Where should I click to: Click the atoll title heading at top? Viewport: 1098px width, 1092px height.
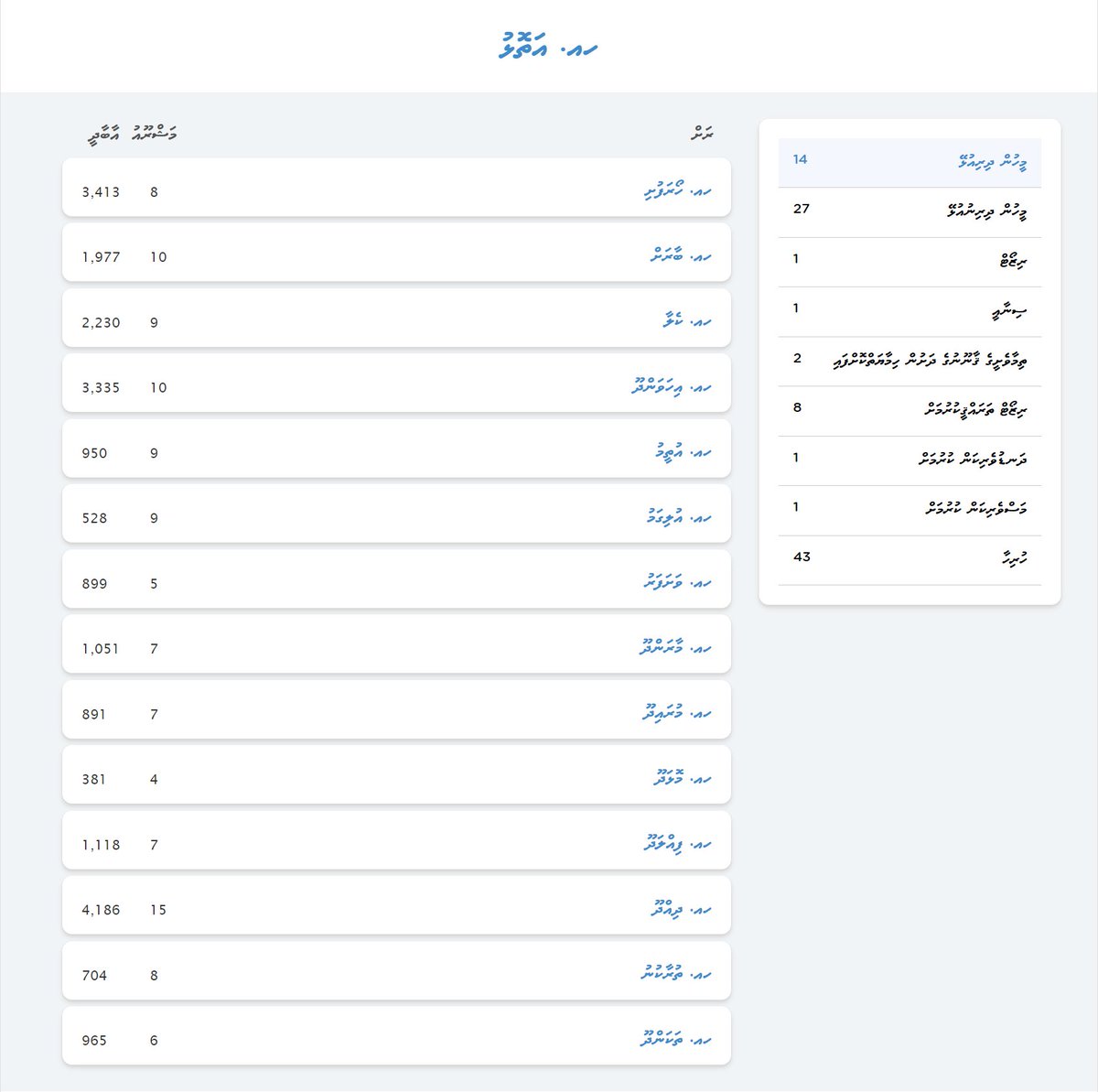549,46
